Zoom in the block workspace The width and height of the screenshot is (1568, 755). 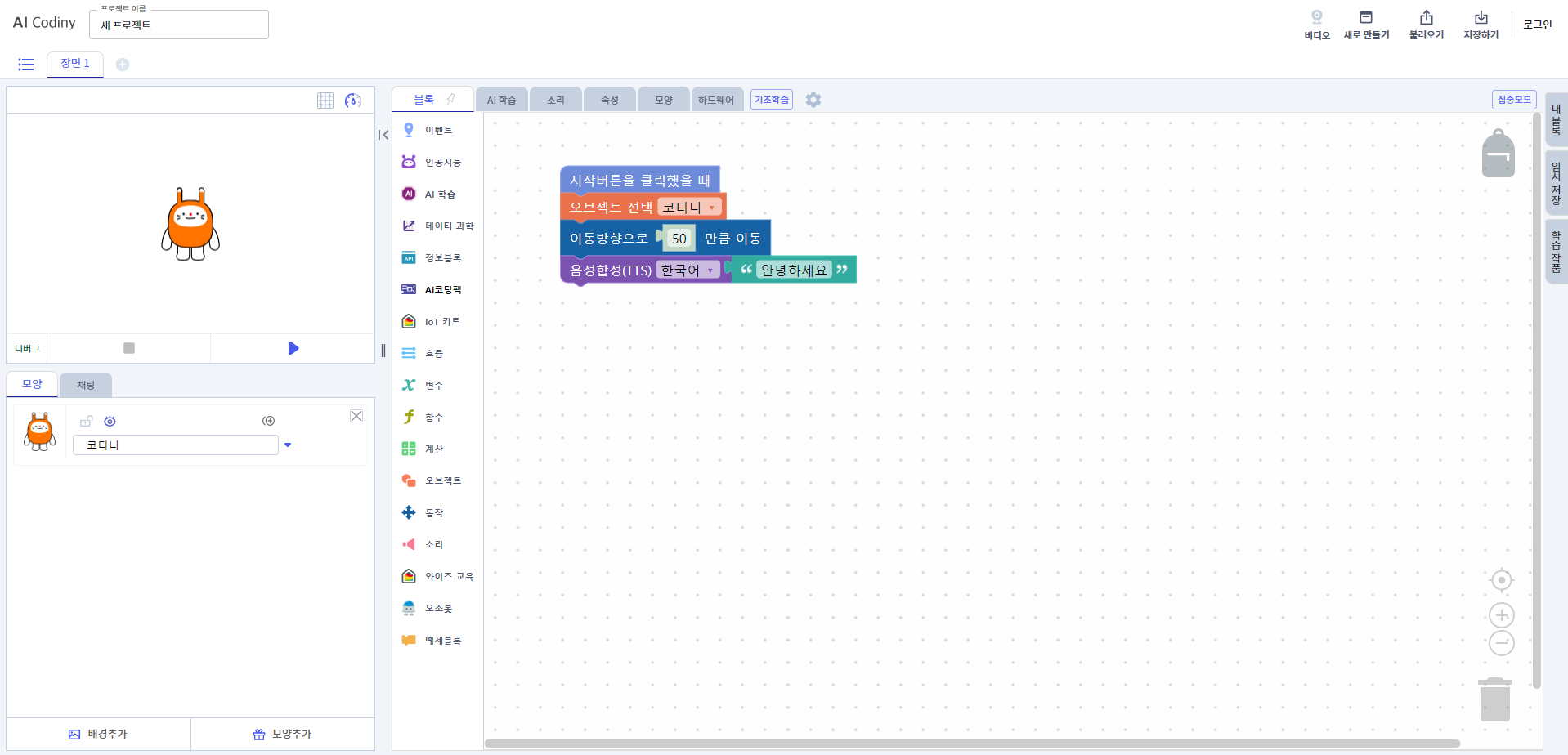coord(1502,615)
